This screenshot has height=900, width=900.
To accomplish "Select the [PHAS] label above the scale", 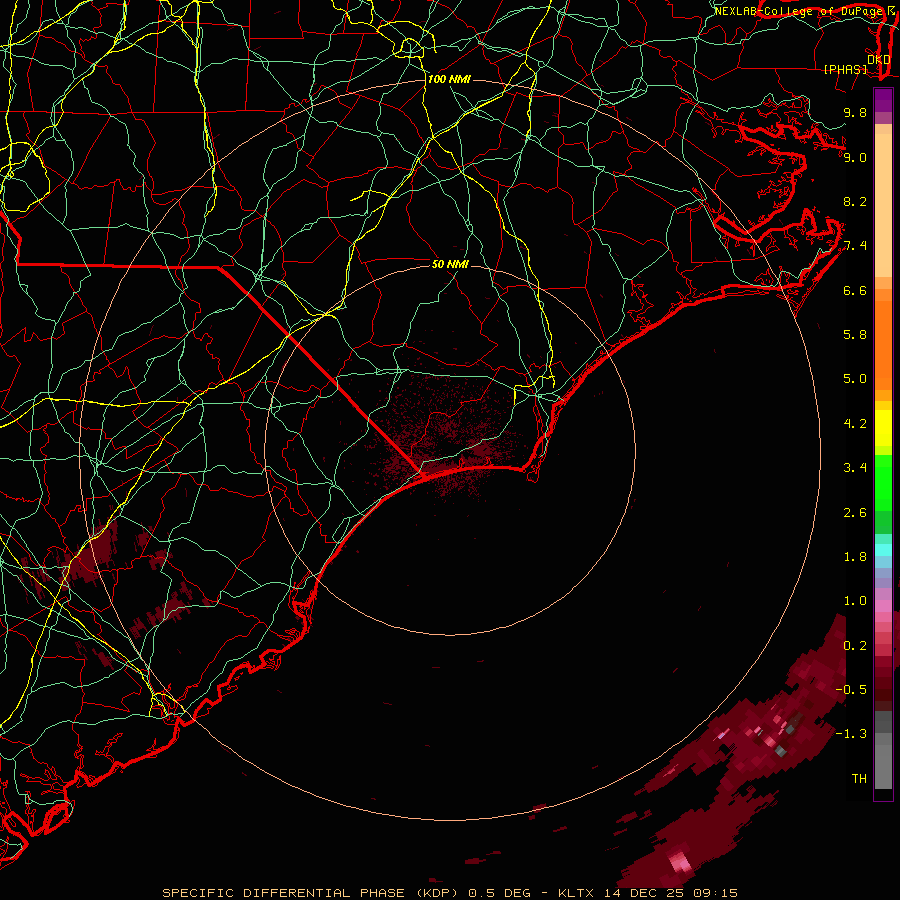I will [x=845, y=69].
